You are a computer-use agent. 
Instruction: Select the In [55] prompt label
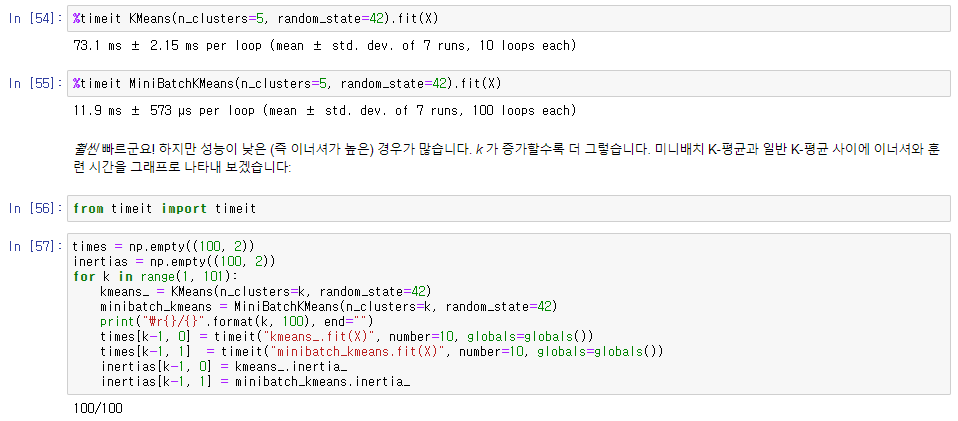click(35, 84)
